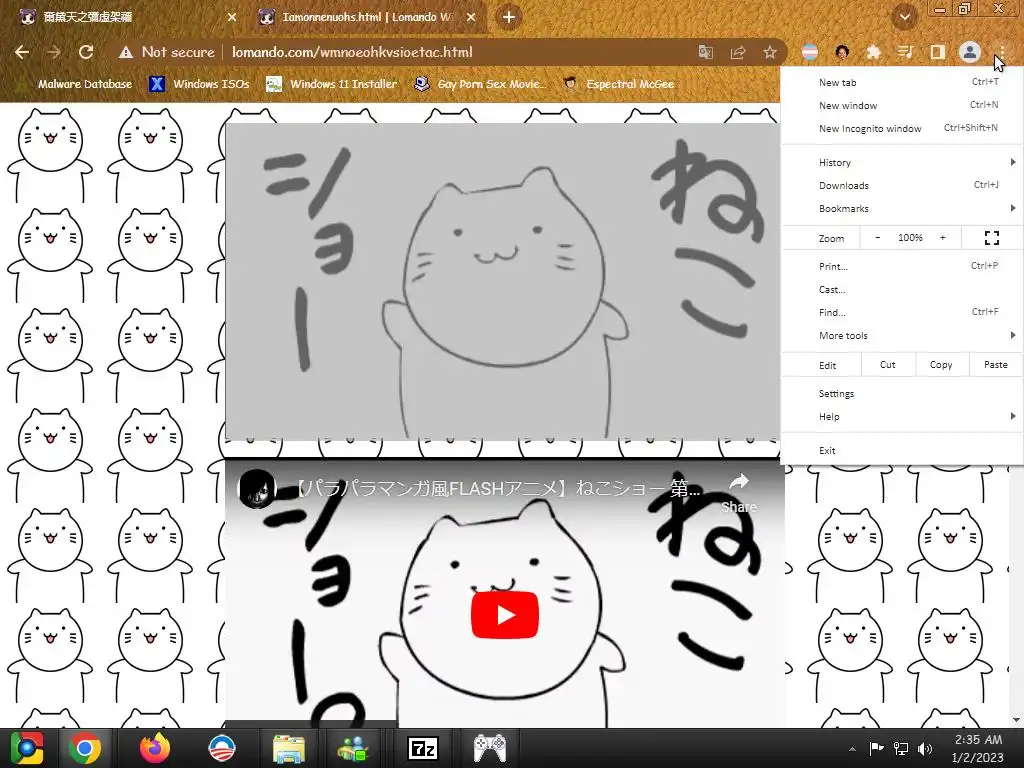The width and height of the screenshot is (1024, 768).
Task: Click the share page icon in the address bar
Action: 738,52
